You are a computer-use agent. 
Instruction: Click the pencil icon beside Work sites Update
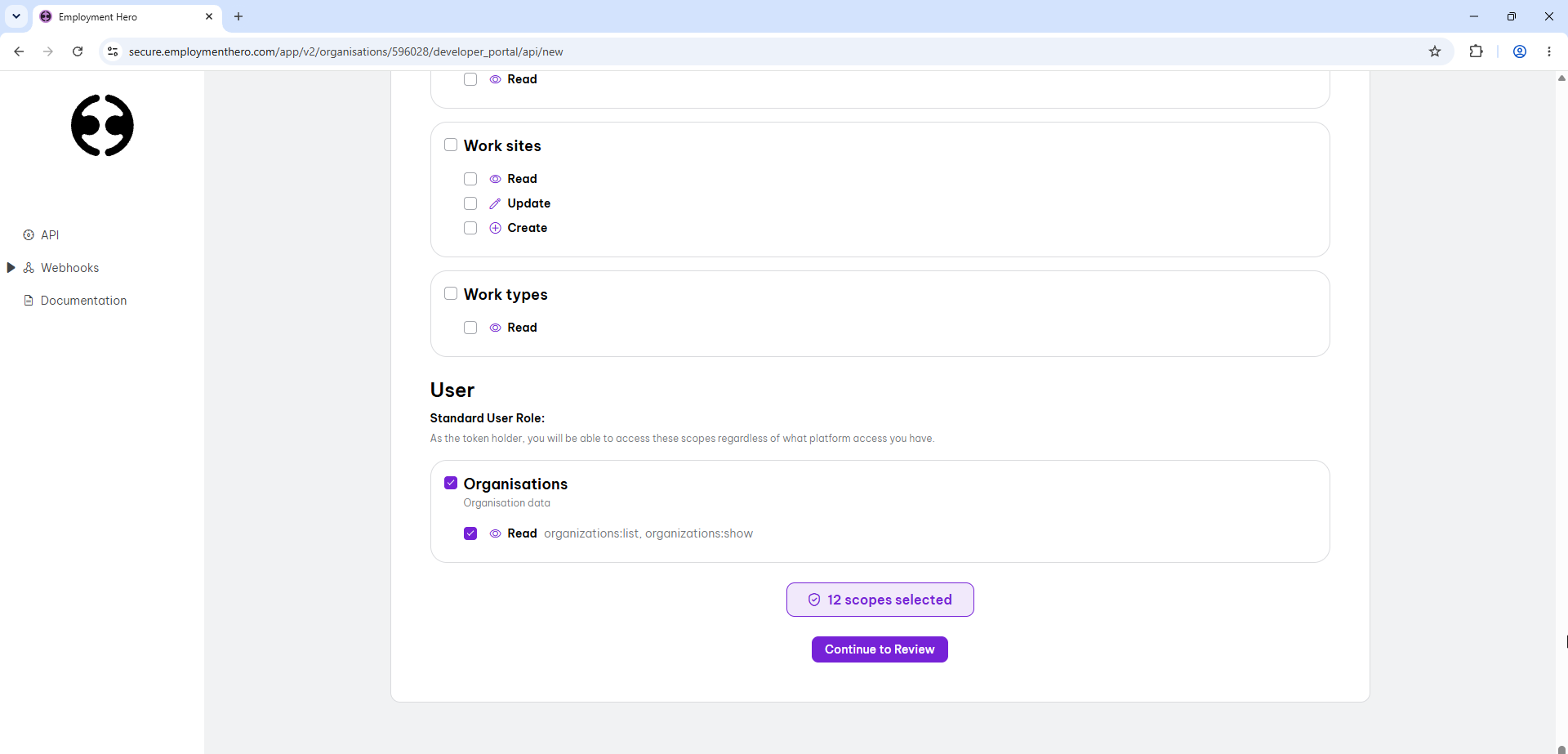click(x=495, y=203)
